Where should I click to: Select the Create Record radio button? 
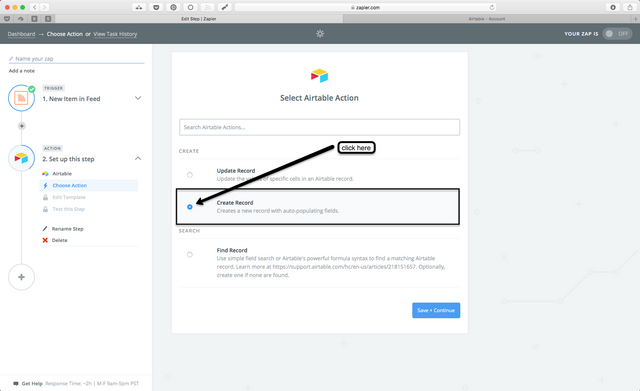pos(190,207)
